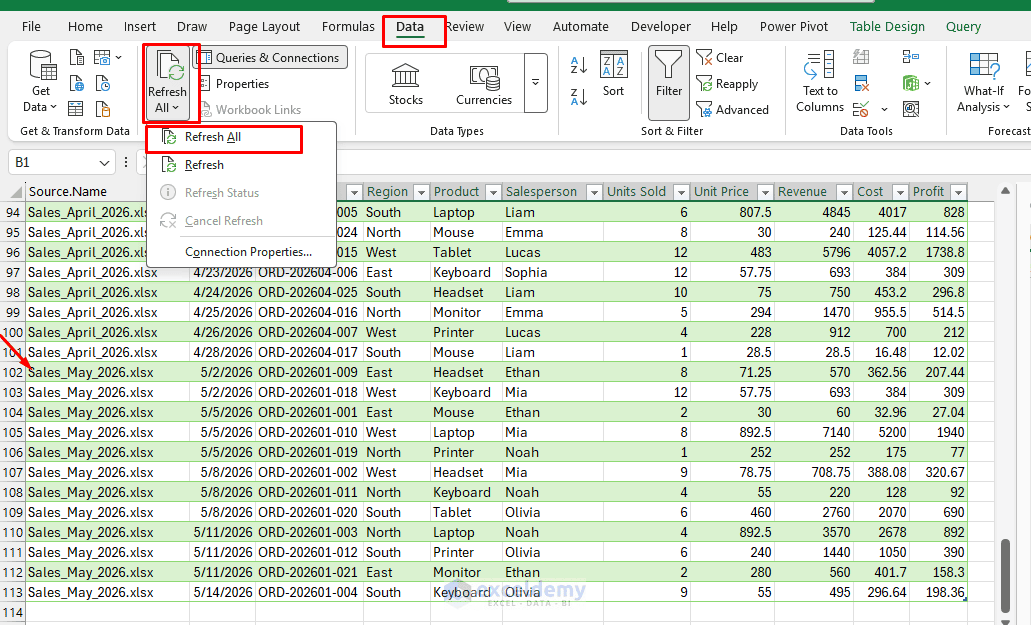Click the vertical scrollbar thumb
1031x625 pixels.
click(1005, 575)
